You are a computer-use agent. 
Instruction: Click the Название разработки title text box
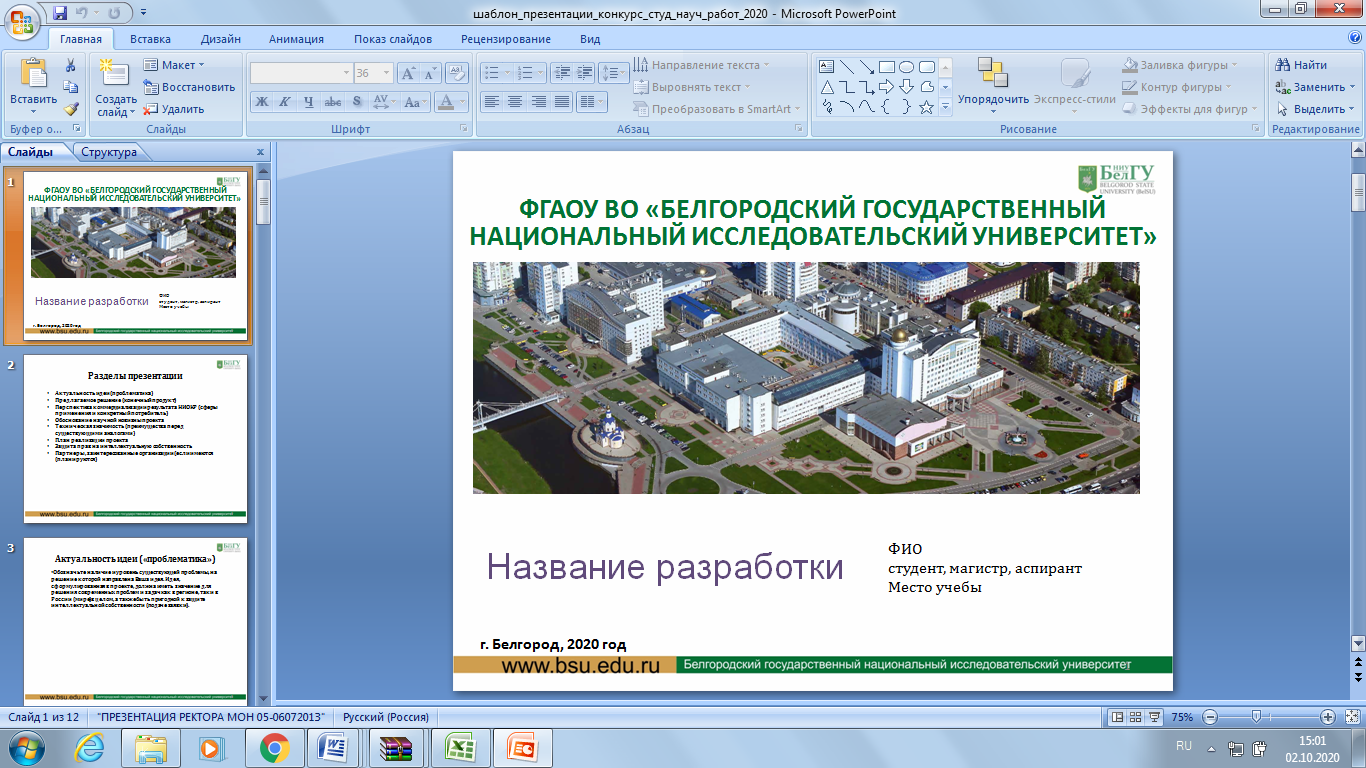665,567
